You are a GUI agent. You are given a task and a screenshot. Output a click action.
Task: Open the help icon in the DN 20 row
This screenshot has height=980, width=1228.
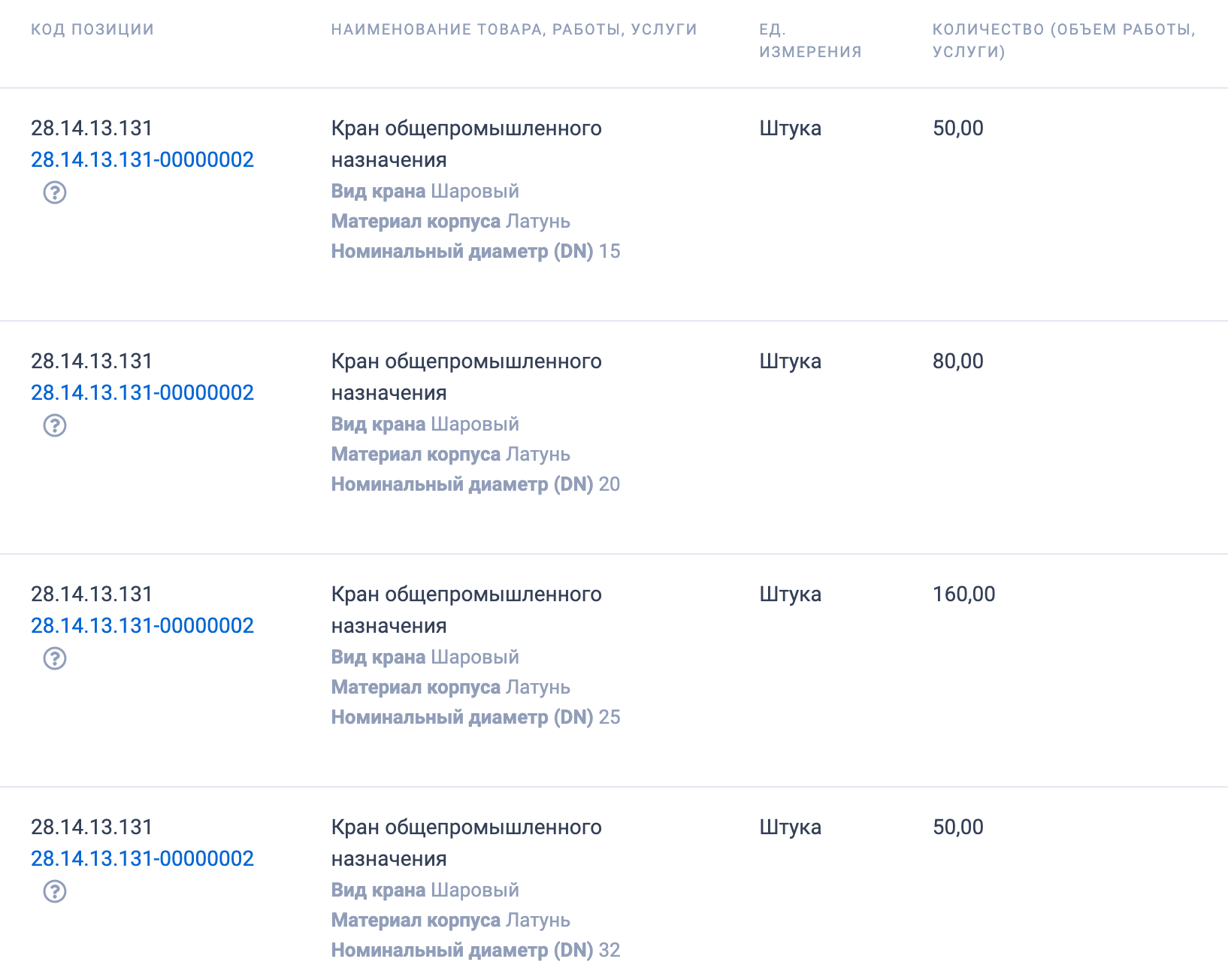56,427
